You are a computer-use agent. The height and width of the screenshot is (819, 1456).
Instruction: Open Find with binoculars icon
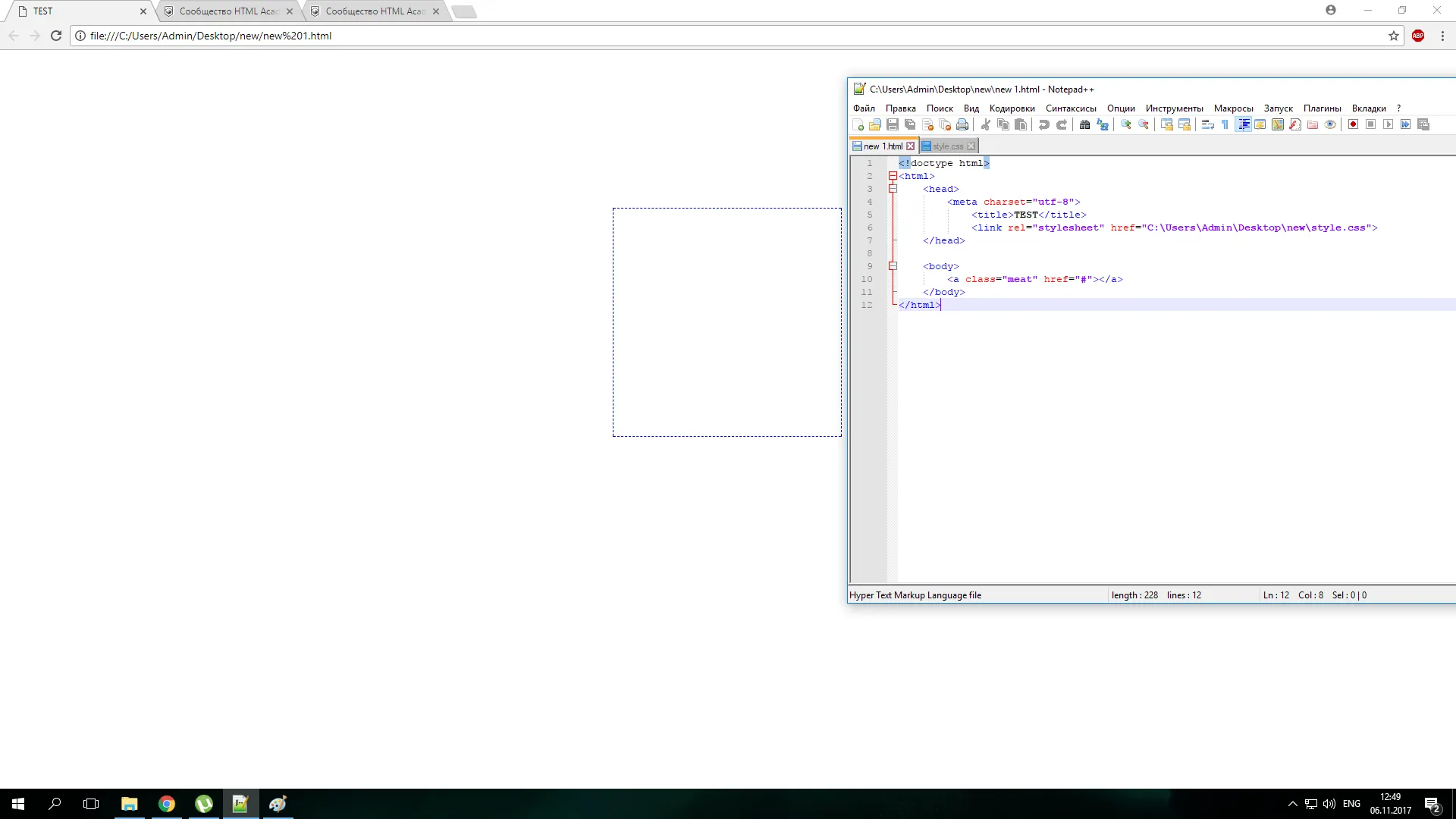coord(1085,124)
